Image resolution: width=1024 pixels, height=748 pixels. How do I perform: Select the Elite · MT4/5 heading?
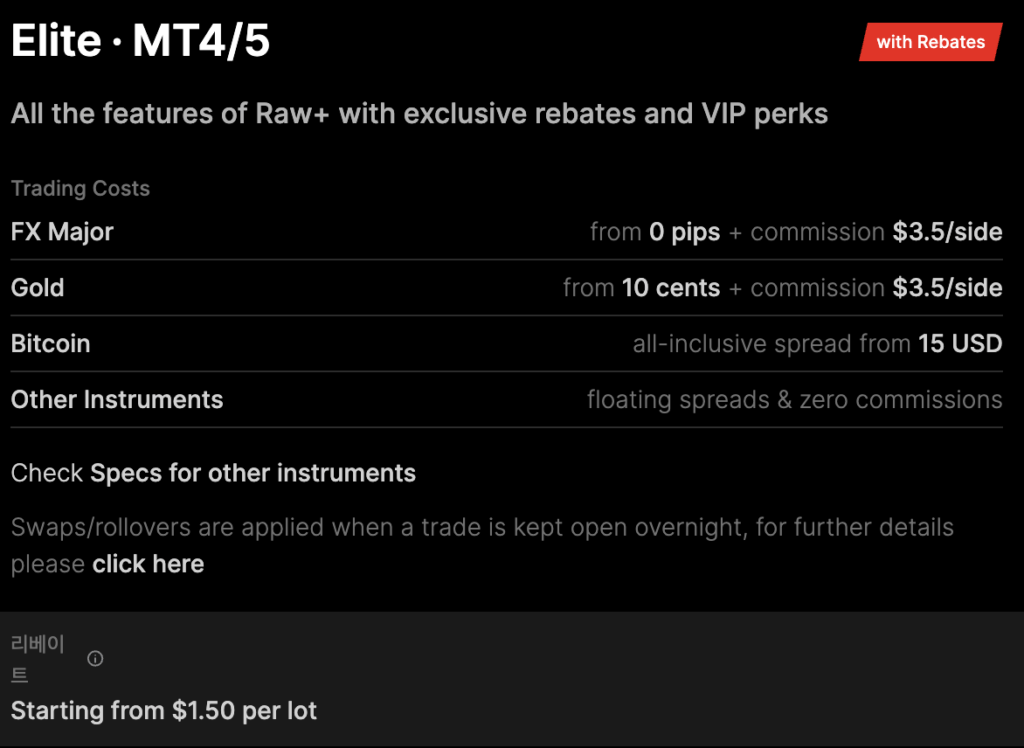tap(140, 41)
